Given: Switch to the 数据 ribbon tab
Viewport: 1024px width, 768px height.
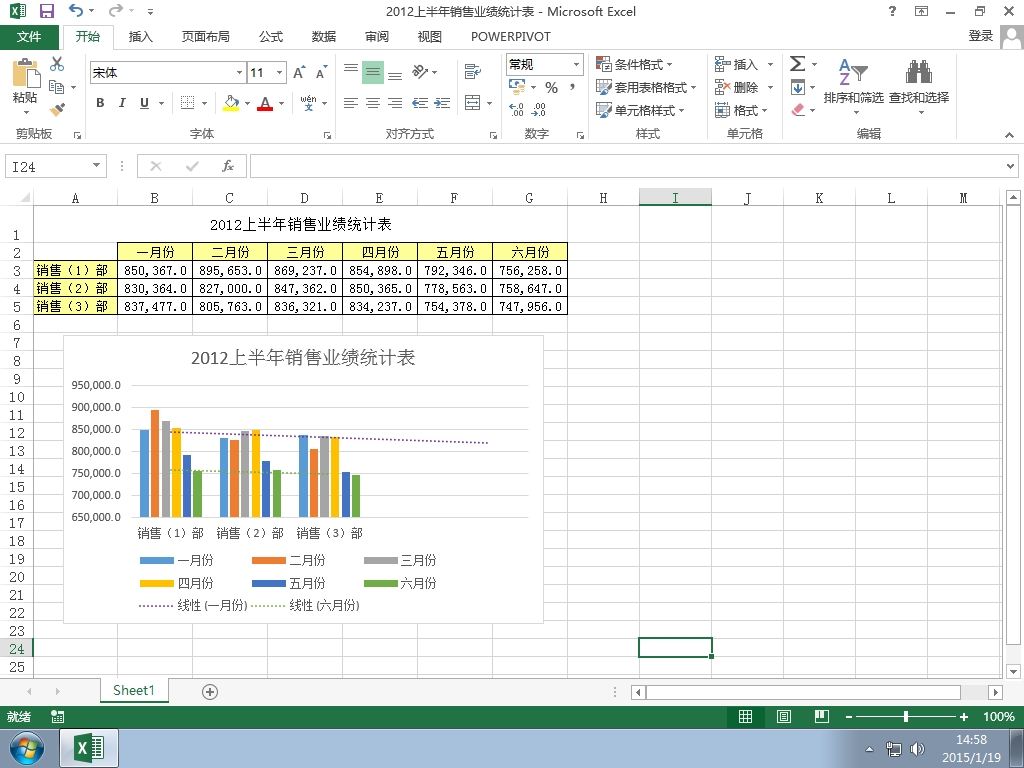Looking at the screenshot, I should (324, 36).
